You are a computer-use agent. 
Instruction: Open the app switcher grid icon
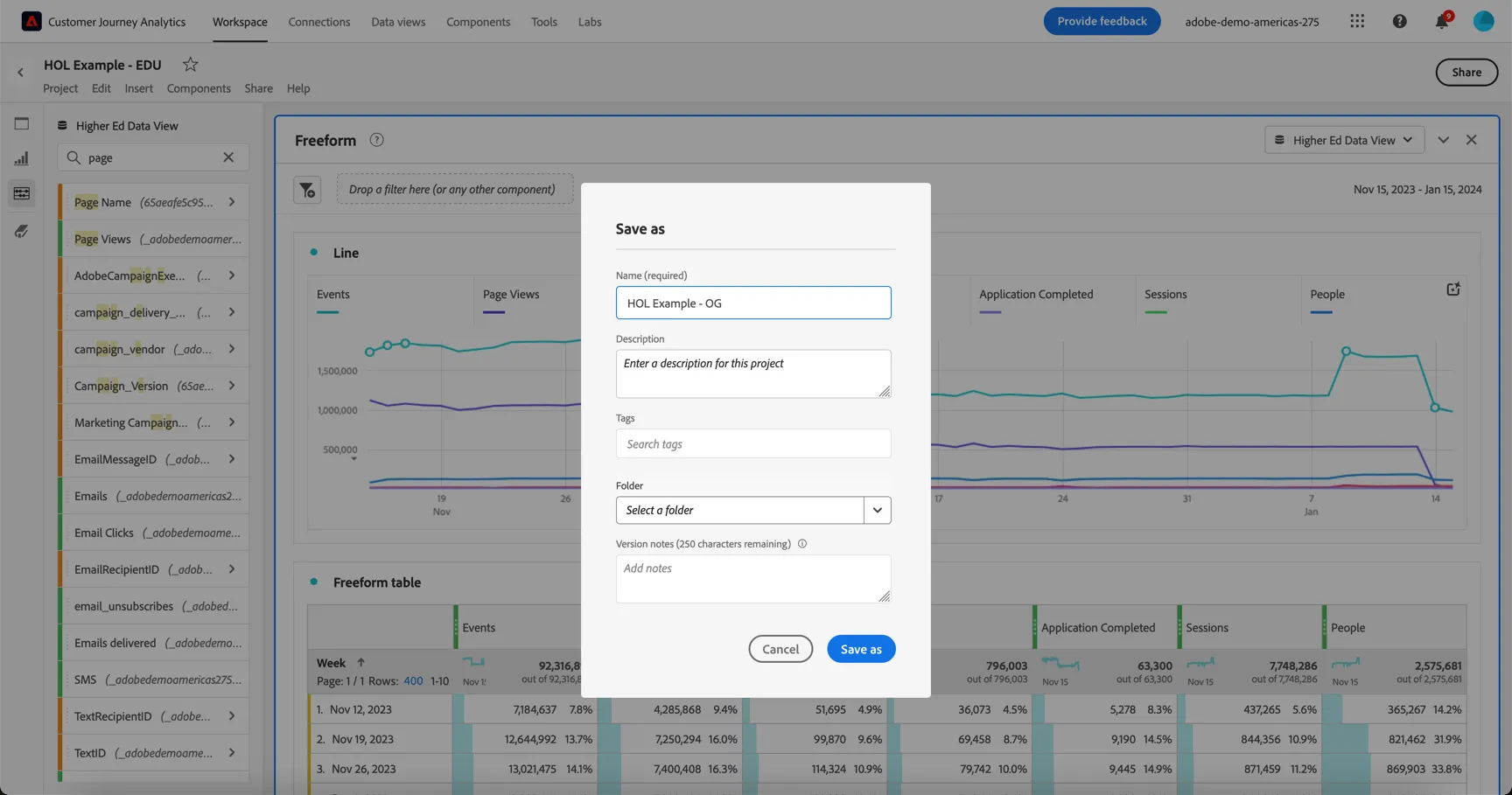(x=1356, y=21)
